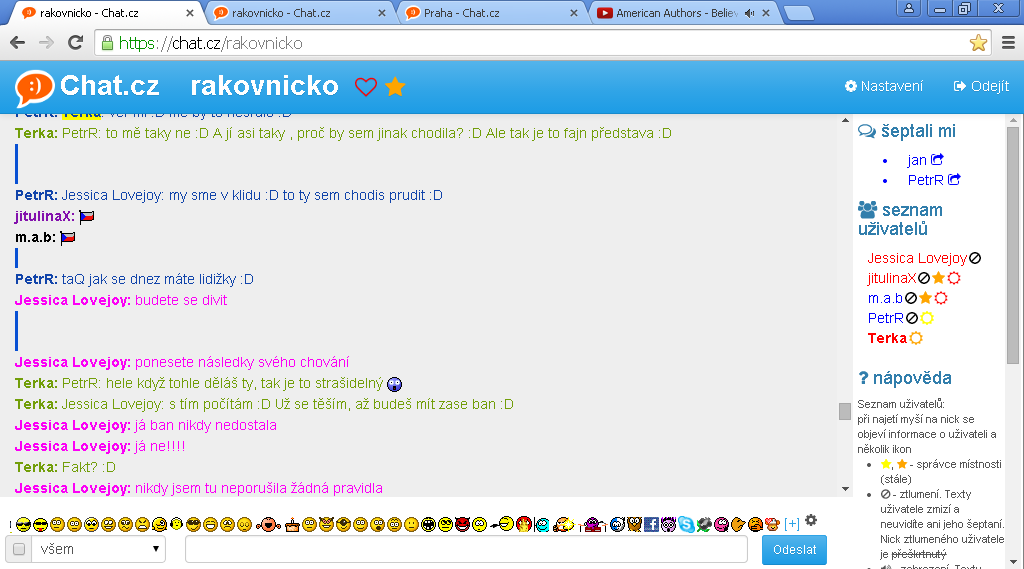The width and height of the screenshot is (1024, 569).
Task: Click the scared blue smiley in Terka's message
Action: click(x=394, y=383)
